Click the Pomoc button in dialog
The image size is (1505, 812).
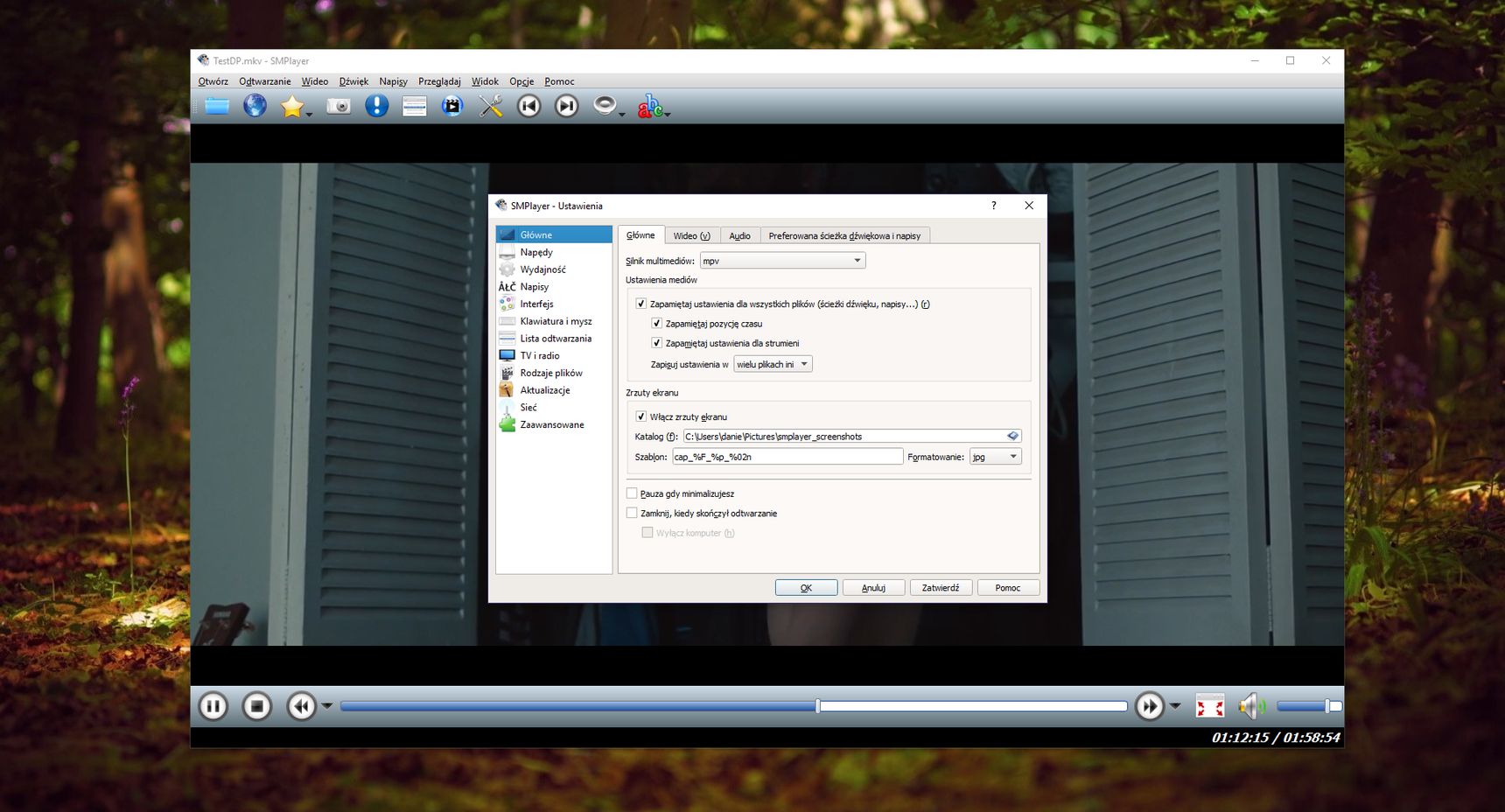(1008, 588)
